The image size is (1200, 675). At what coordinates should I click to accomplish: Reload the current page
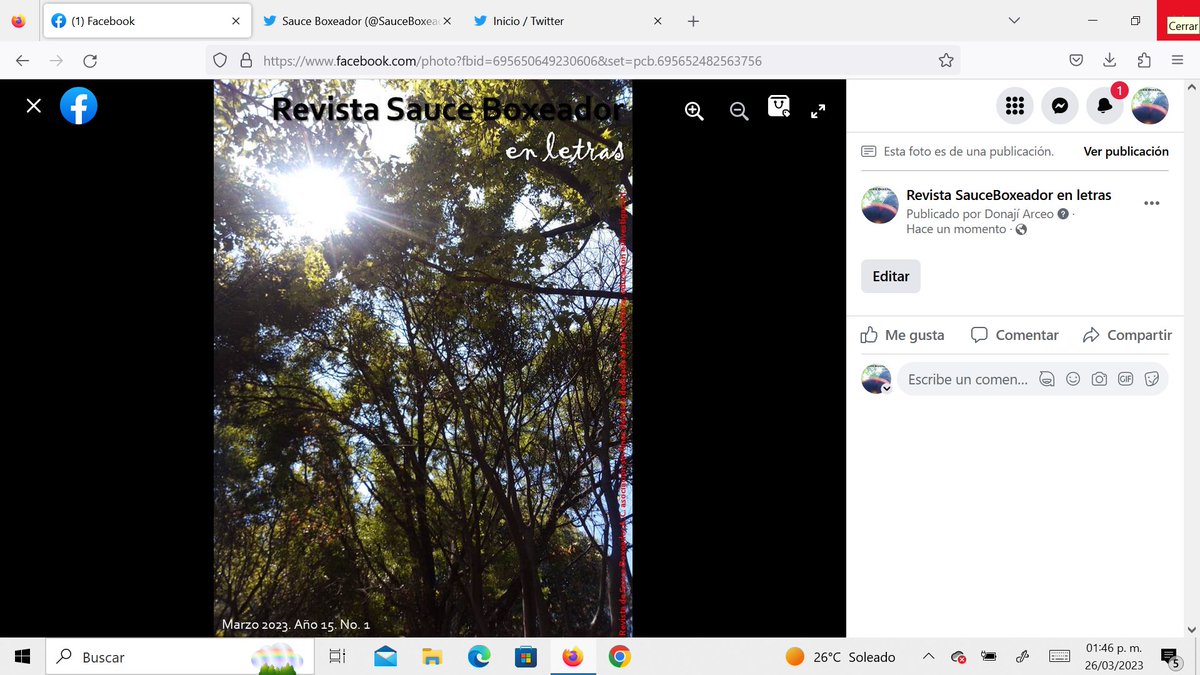[90, 61]
